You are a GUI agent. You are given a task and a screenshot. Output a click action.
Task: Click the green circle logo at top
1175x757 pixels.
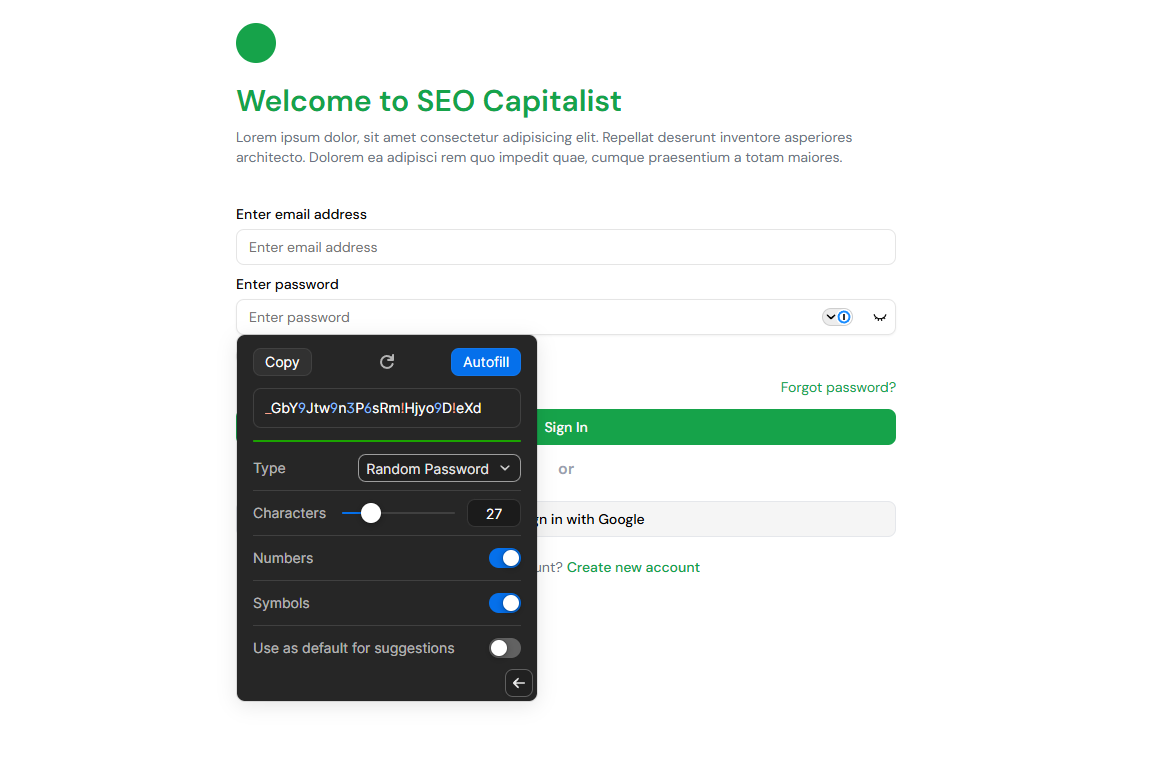click(255, 43)
